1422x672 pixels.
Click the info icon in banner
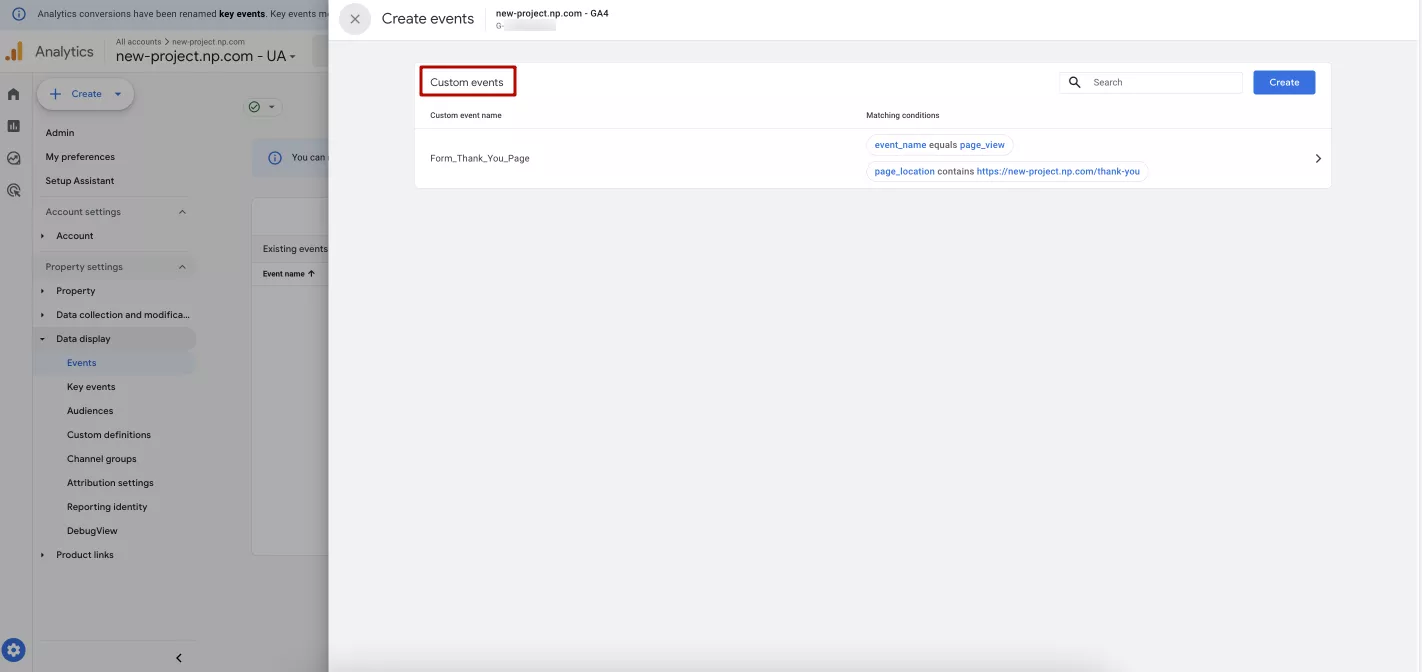18,14
